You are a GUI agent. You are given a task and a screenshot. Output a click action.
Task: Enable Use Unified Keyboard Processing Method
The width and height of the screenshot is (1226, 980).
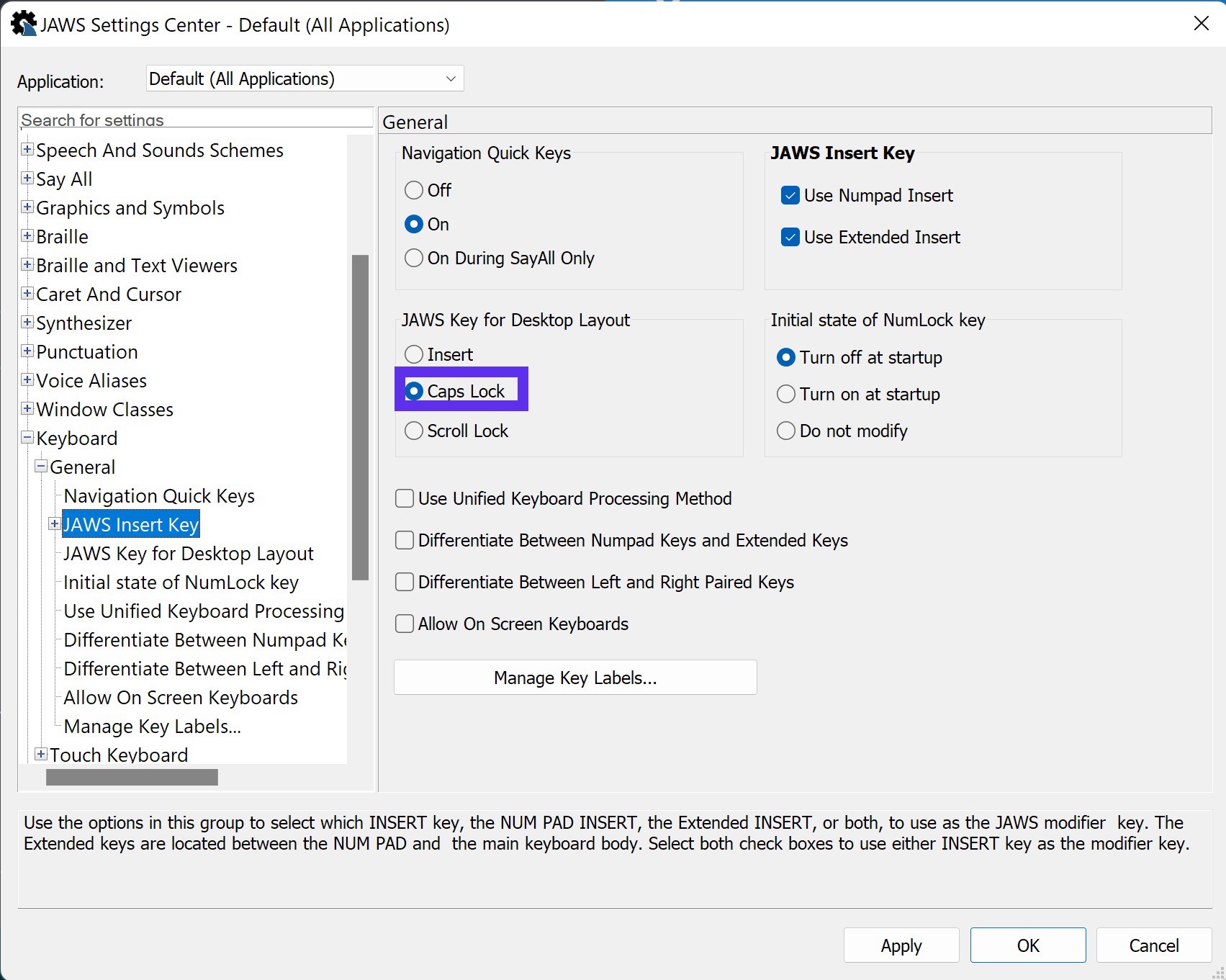[405, 499]
